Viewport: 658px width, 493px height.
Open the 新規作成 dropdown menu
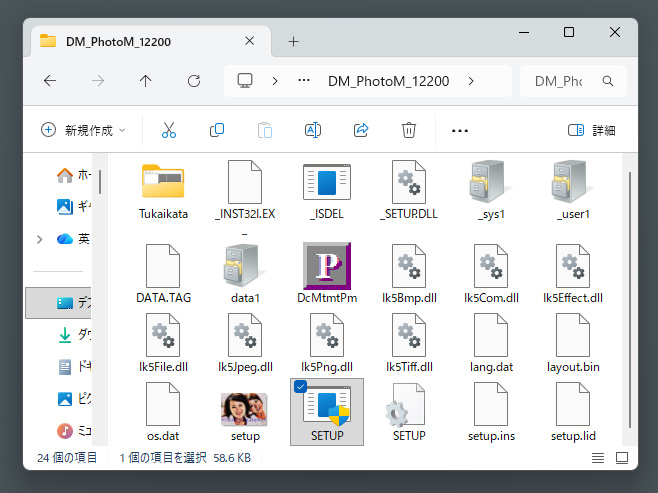[83, 130]
